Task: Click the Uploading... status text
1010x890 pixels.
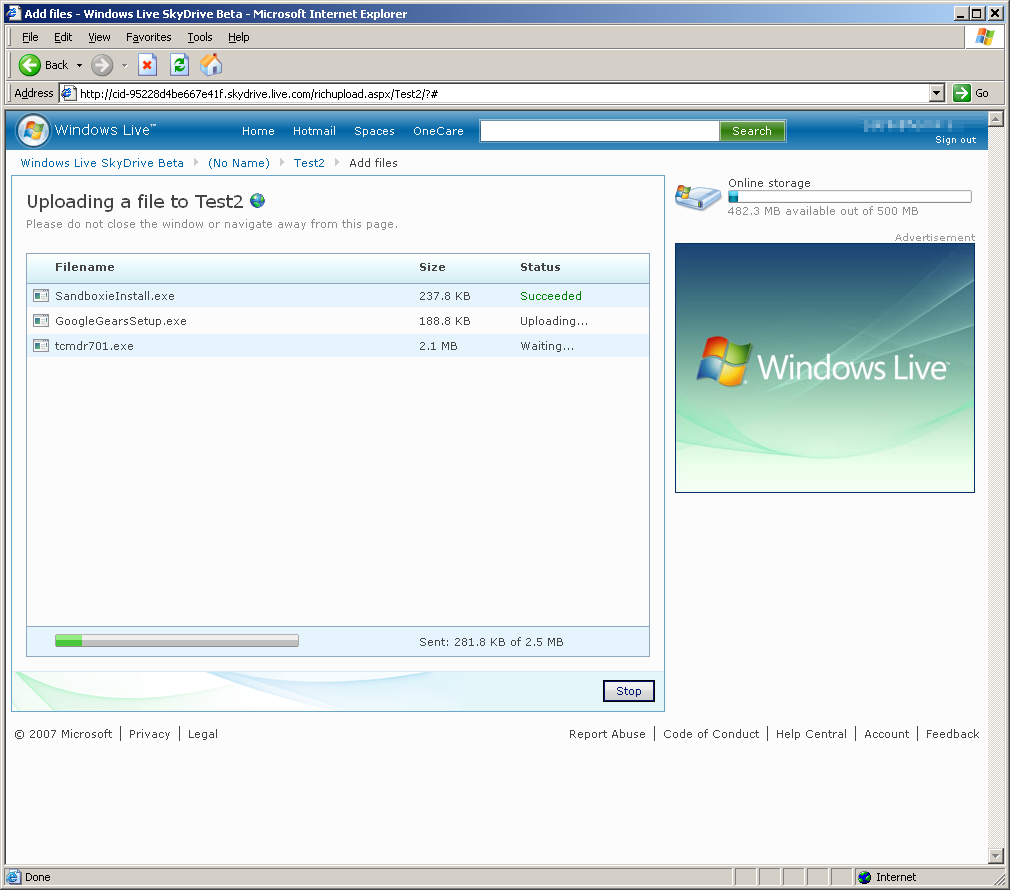Action: coord(554,321)
